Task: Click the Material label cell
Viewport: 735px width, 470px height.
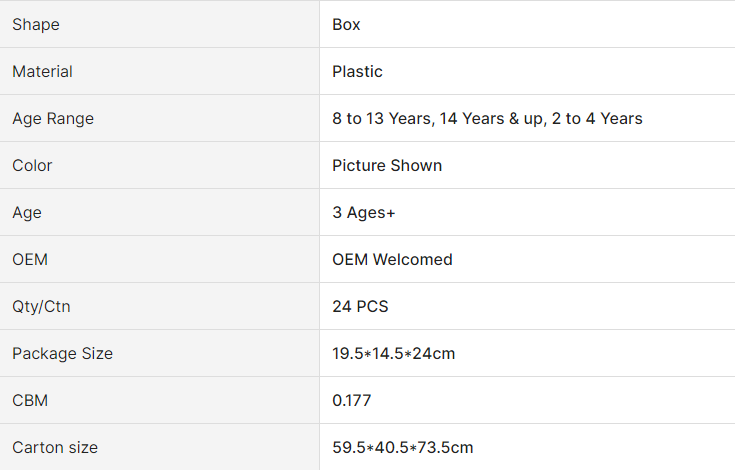Action: click(x=159, y=71)
